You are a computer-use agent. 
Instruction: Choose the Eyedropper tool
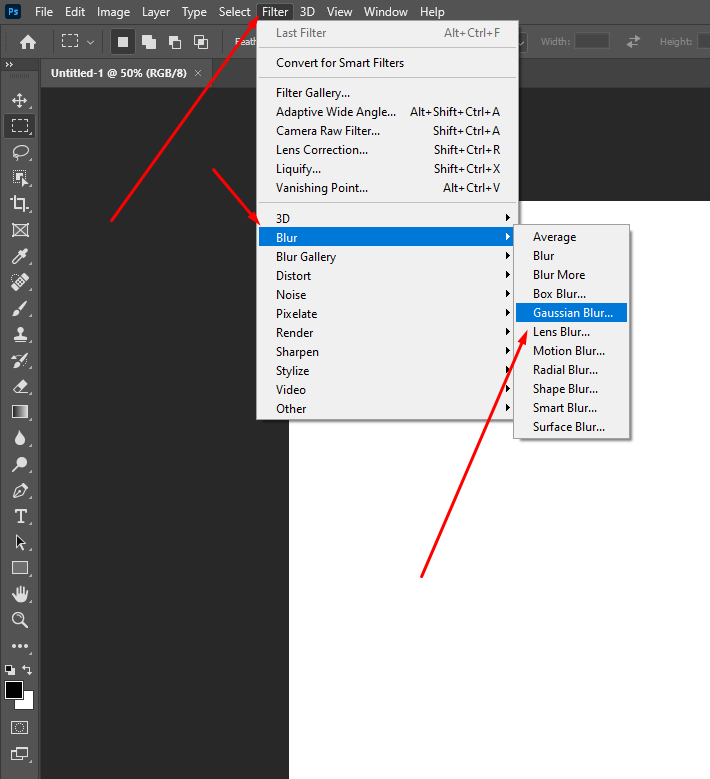(19, 256)
